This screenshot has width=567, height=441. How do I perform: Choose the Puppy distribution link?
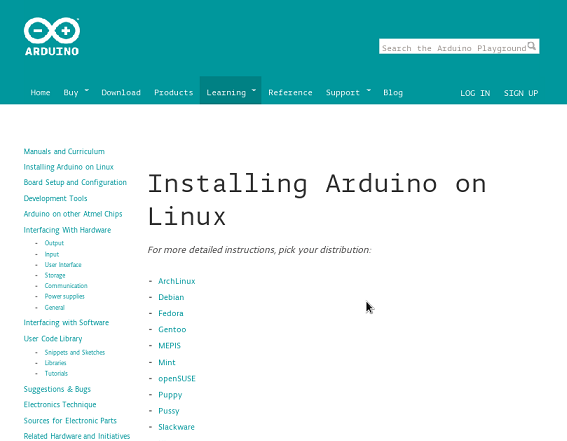[170, 395]
